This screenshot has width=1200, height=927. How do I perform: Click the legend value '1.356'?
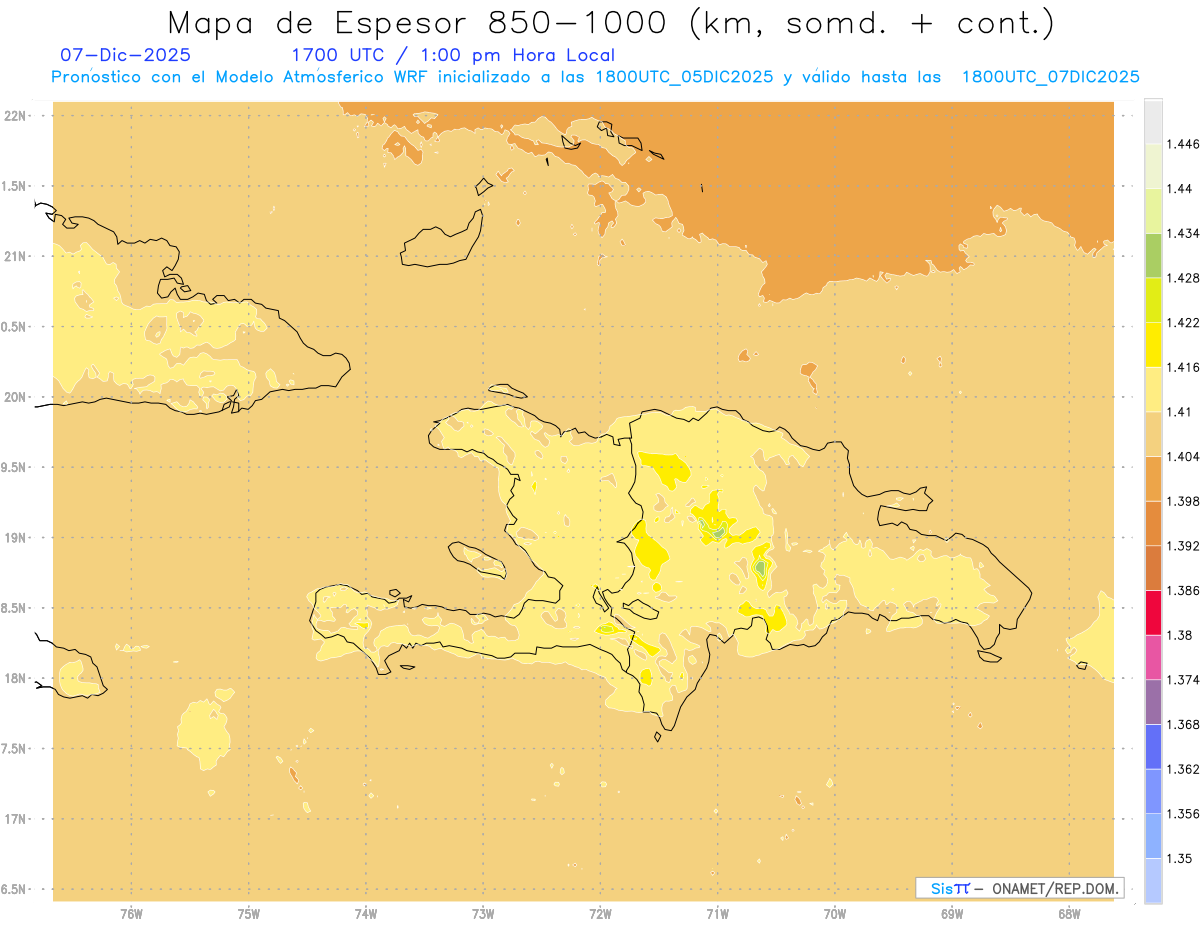coord(1183,814)
